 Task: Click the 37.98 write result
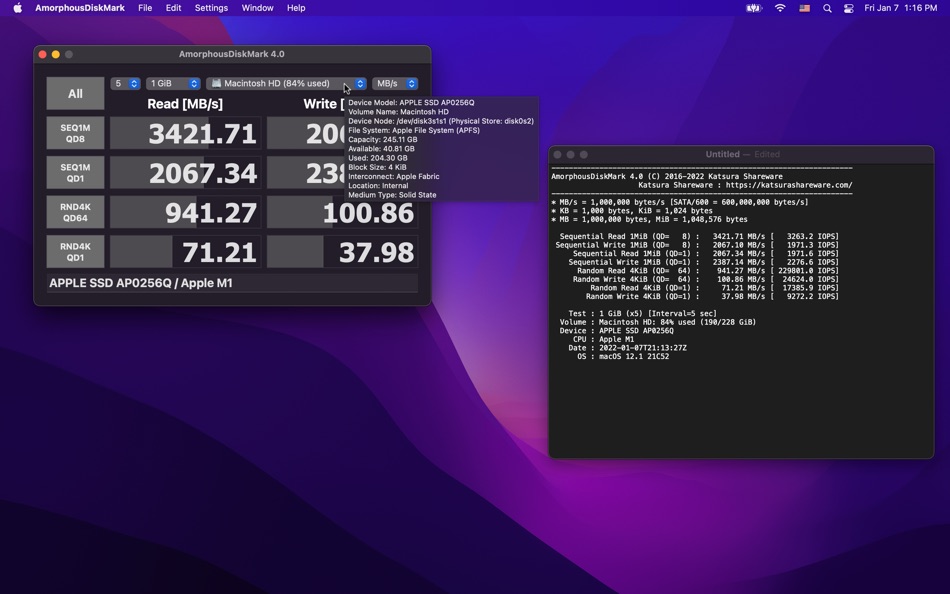(x=342, y=252)
